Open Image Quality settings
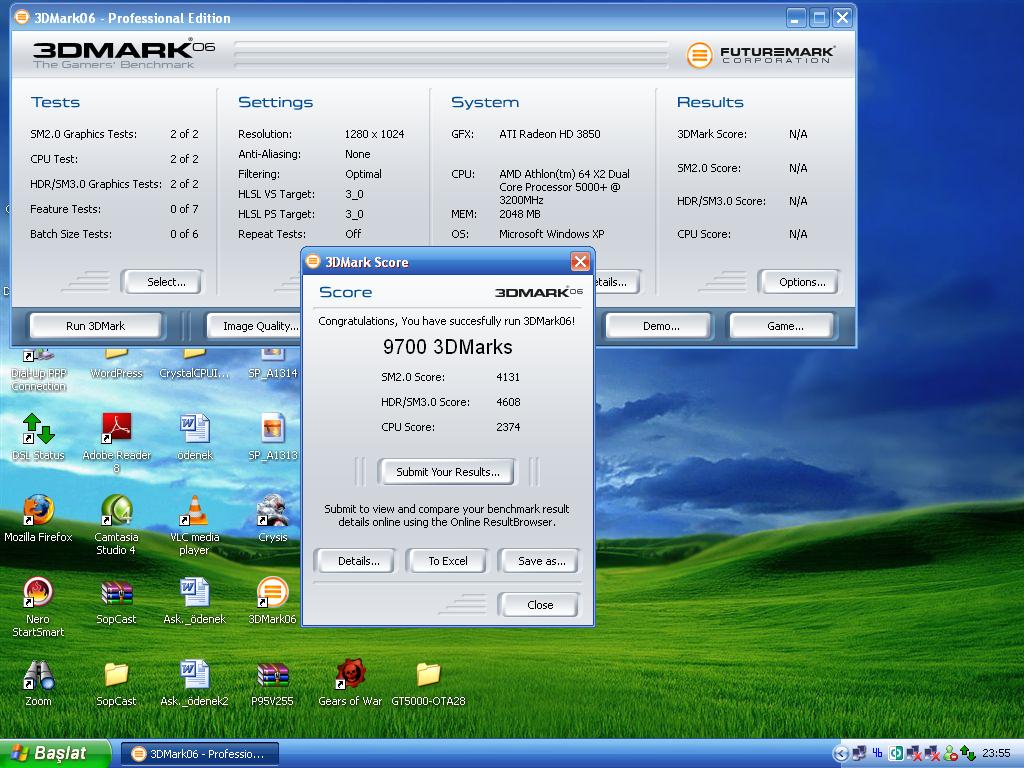Viewport: 1024px width, 768px height. tap(255, 326)
